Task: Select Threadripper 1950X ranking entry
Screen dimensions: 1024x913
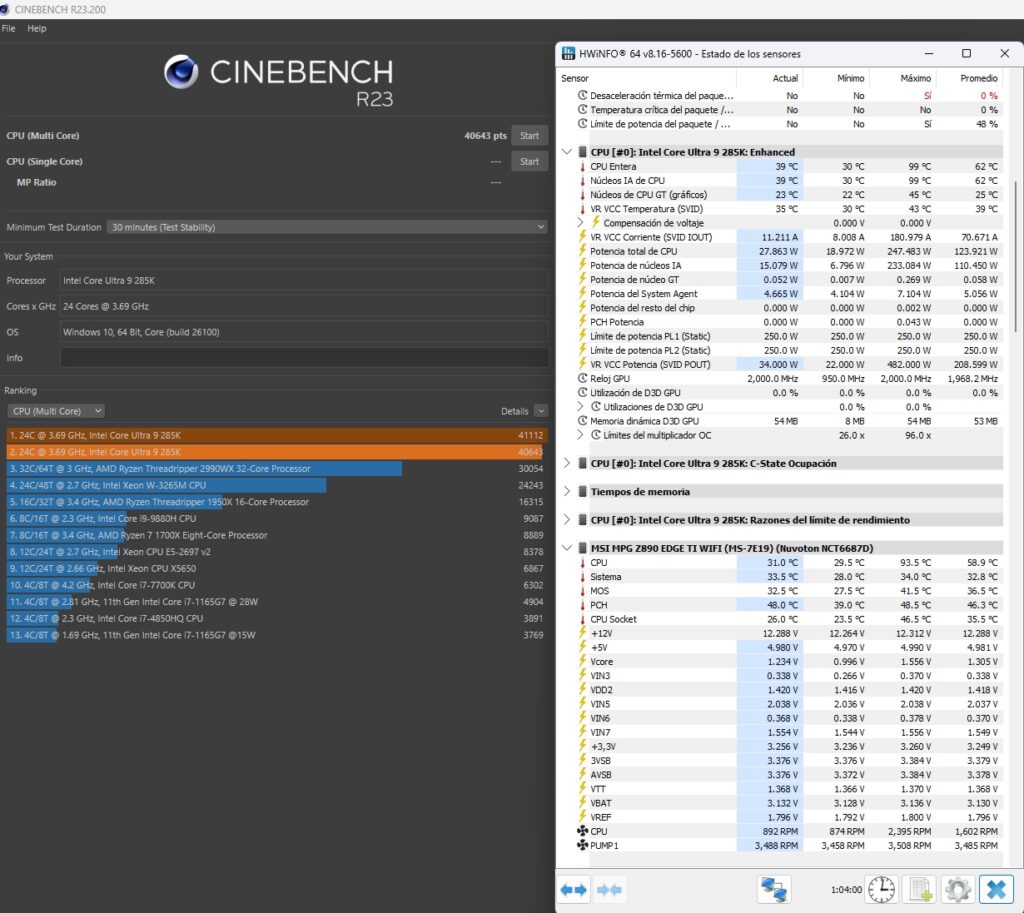Action: click(276, 502)
